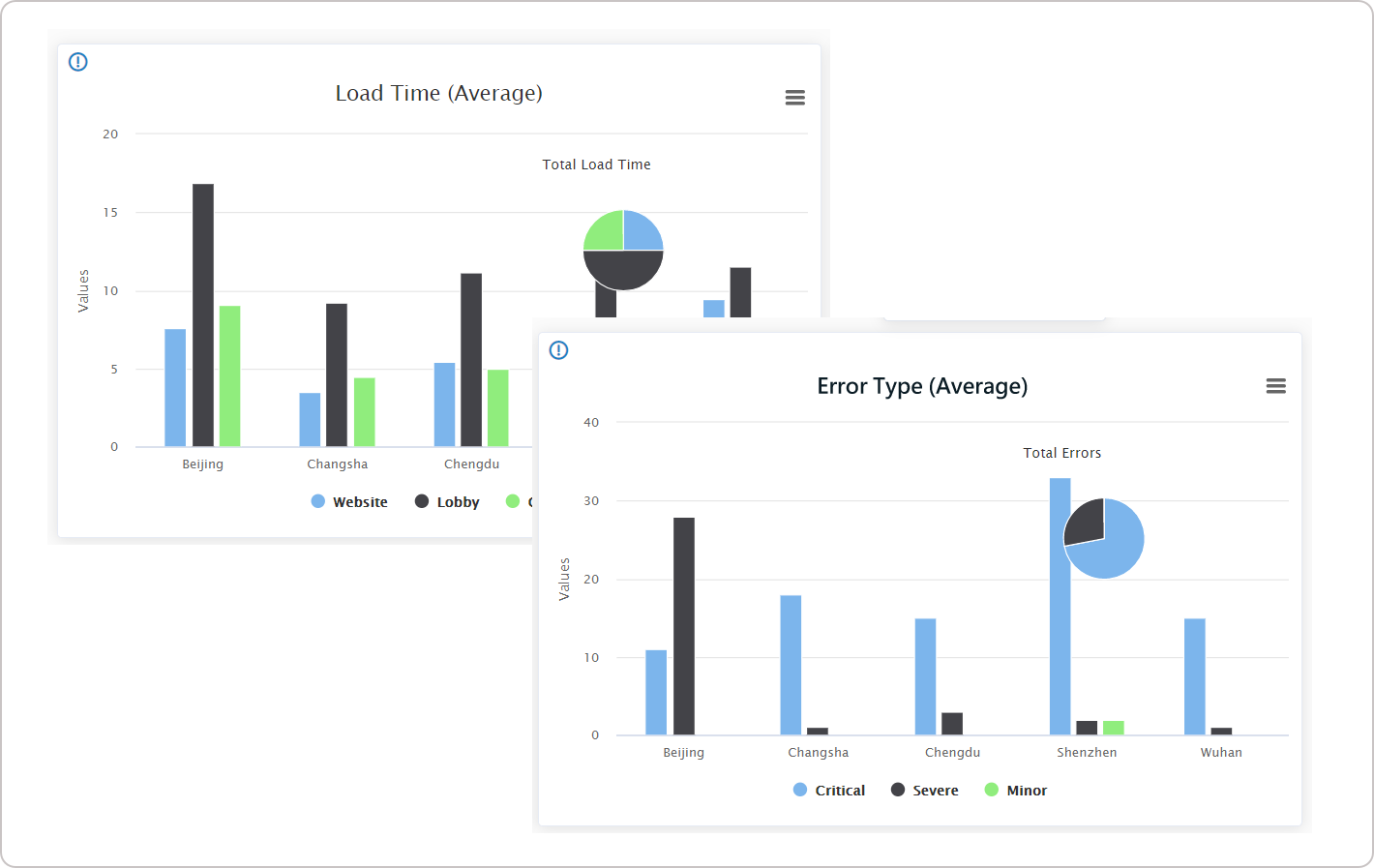This screenshot has height=868, width=1374.
Task: Click the Changsha axis label in Load Time chart
Action: point(338,464)
